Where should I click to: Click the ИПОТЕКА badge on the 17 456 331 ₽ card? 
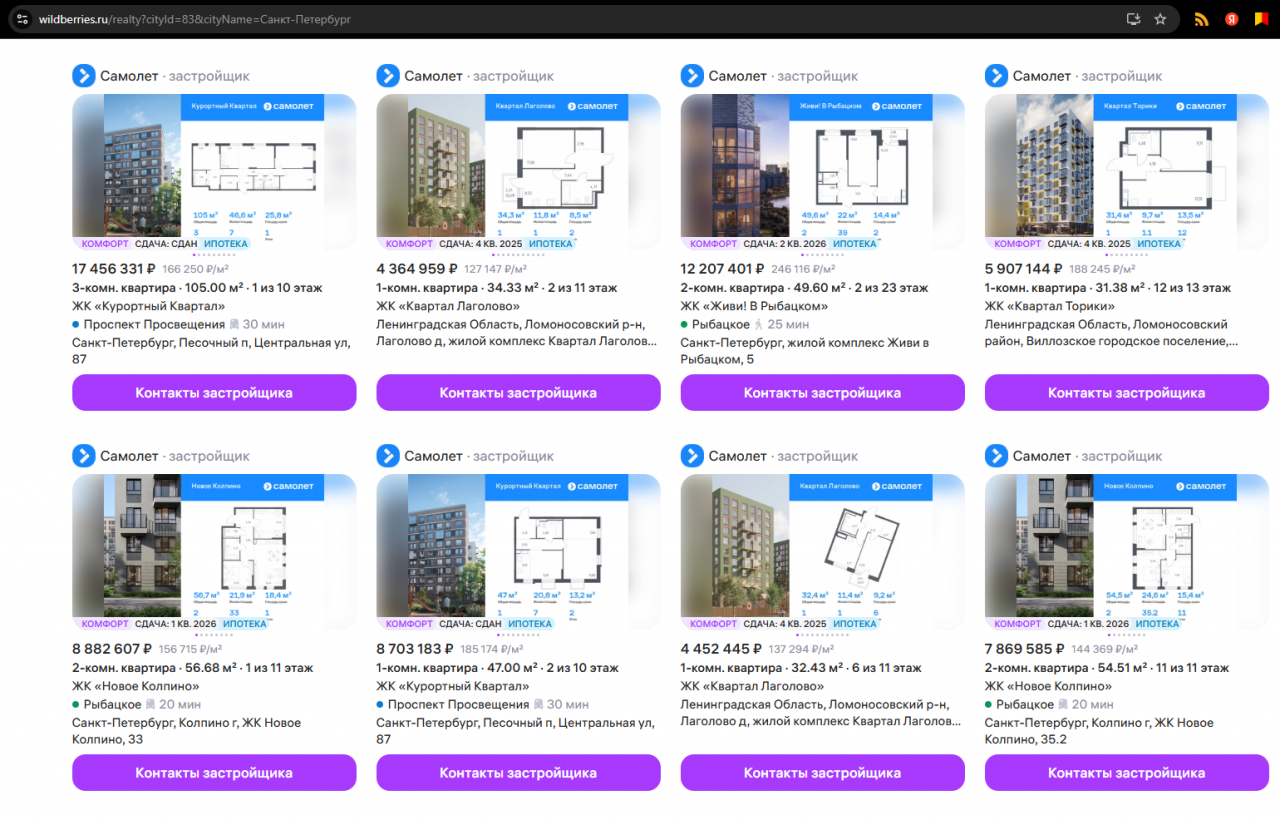point(227,244)
